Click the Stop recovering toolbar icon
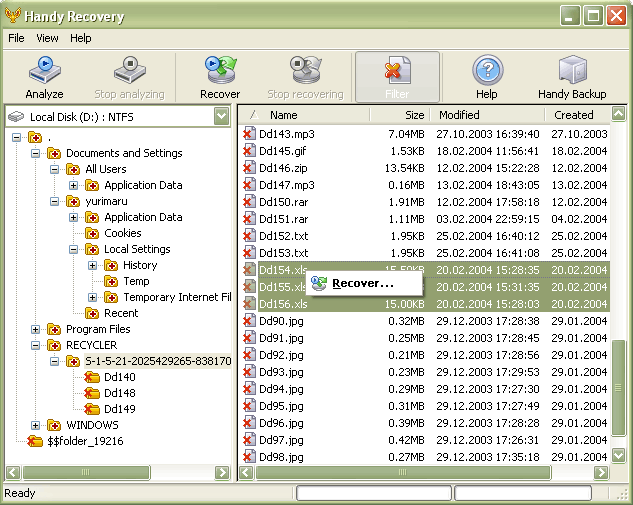Viewport: 633px width, 505px height. coord(306,71)
